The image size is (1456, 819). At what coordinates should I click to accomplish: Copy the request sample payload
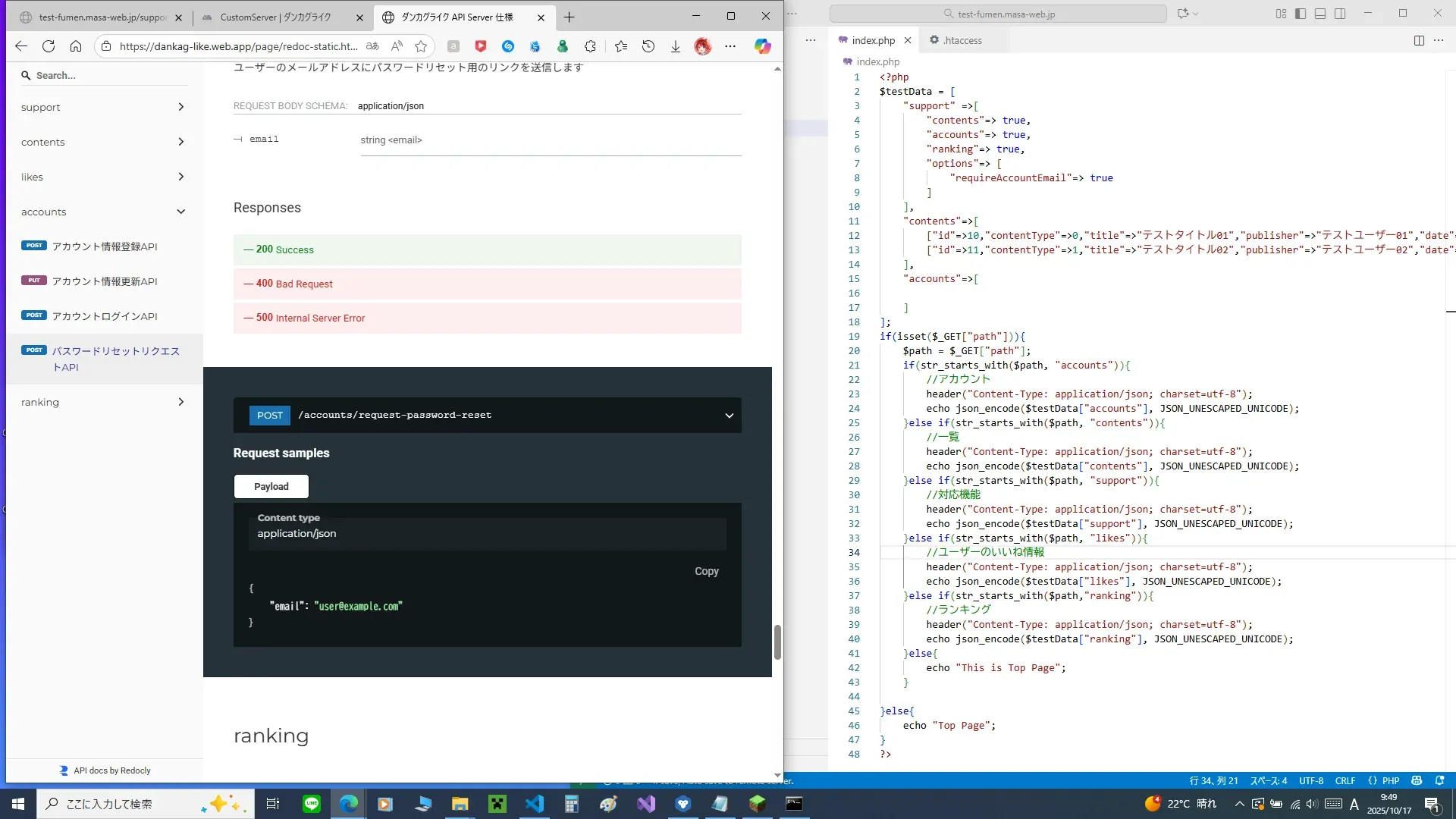706,571
